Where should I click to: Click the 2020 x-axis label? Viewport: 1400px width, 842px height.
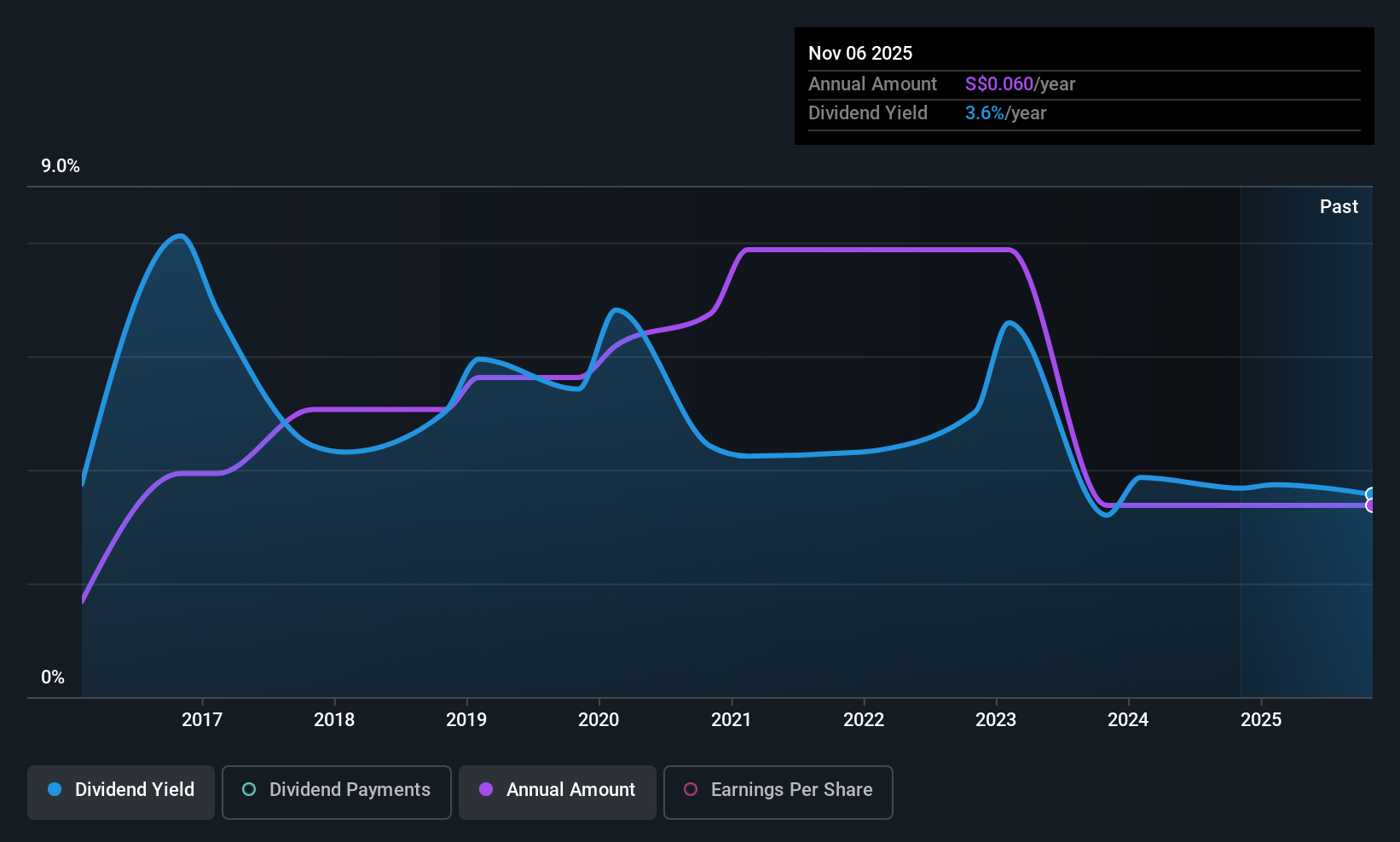[599, 720]
